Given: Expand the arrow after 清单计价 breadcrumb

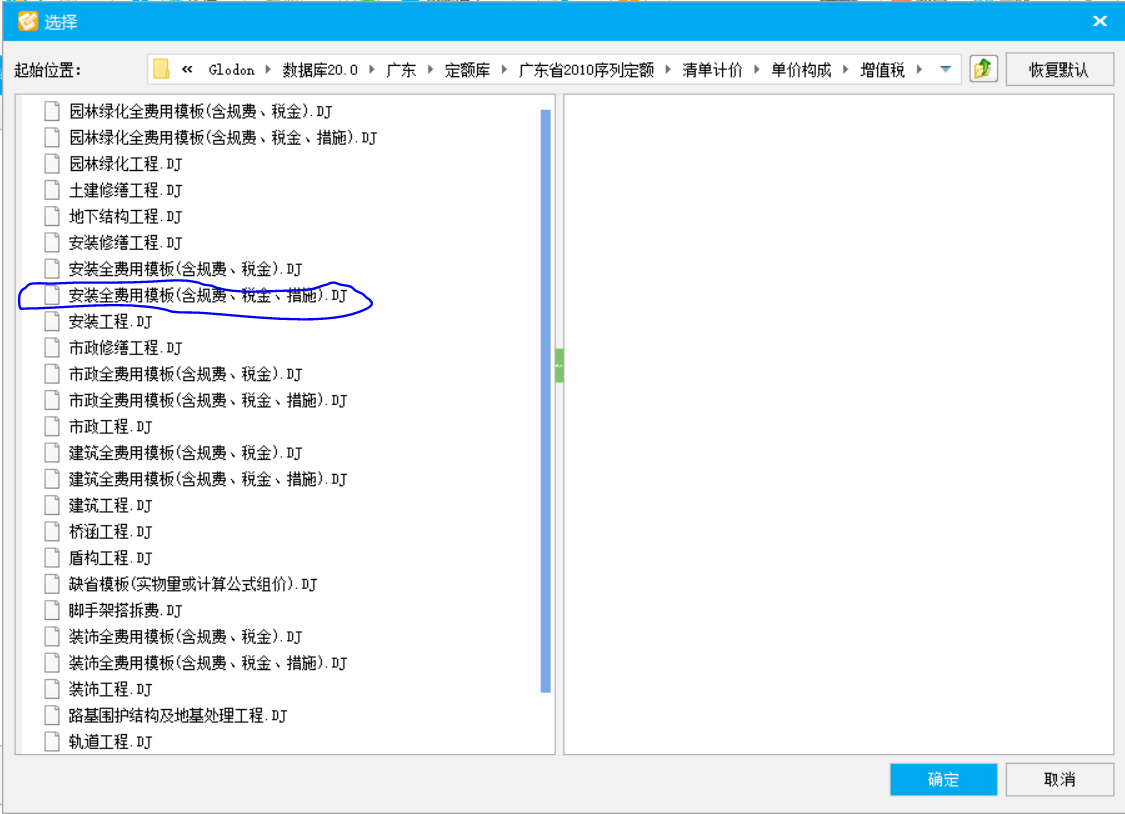Looking at the screenshot, I should click(x=757, y=70).
